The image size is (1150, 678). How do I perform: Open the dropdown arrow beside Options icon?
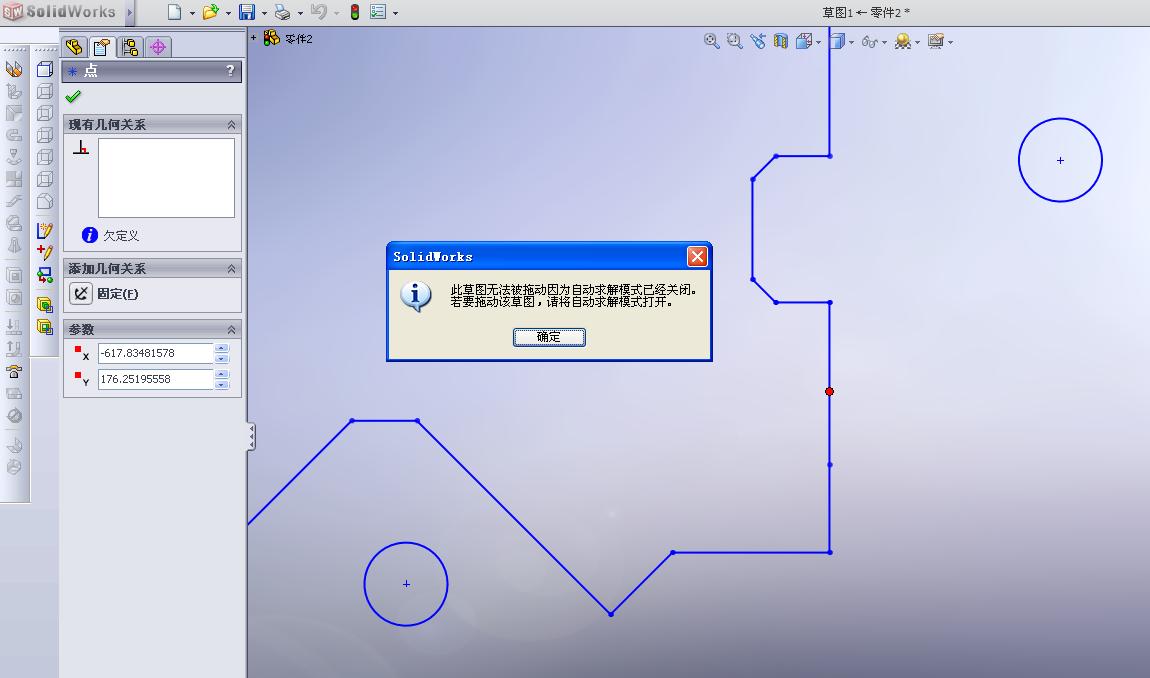point(395,13)
